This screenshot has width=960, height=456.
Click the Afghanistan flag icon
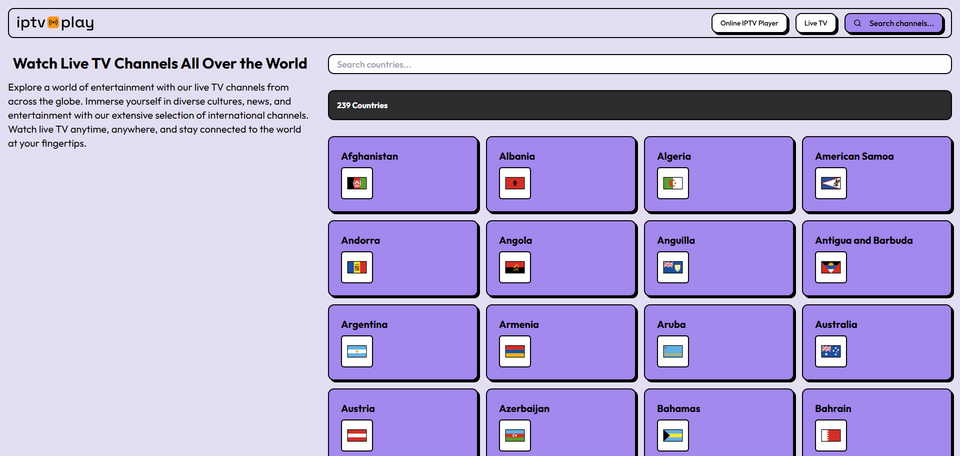pos(357,183)
